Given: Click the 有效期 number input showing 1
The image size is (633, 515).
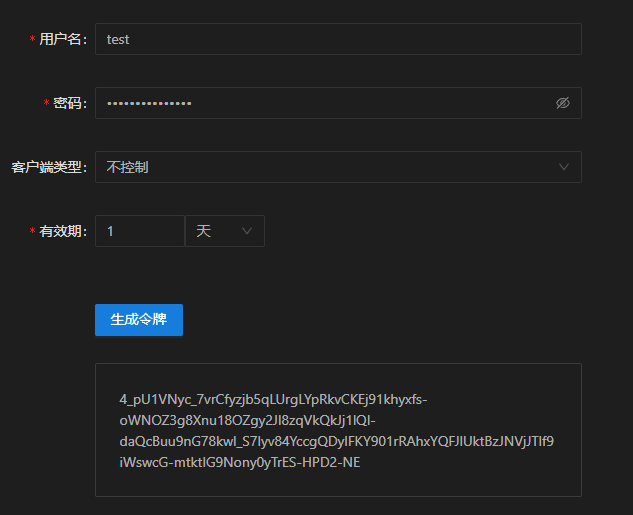Looking at the screenshot, I should pos(139,231).
